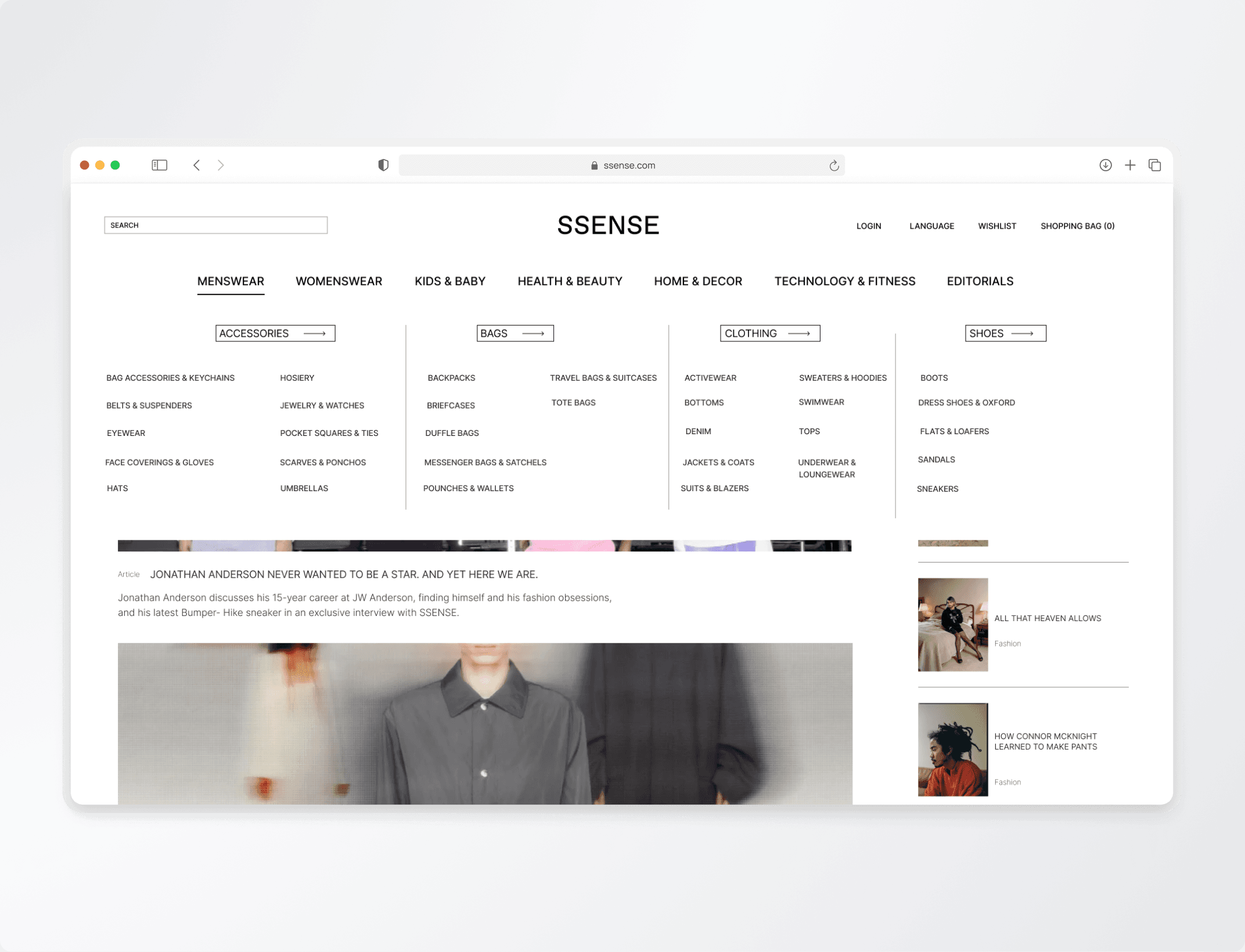Choose UNDERWEAR & LOUNGEWEAR

pos(827,468)
